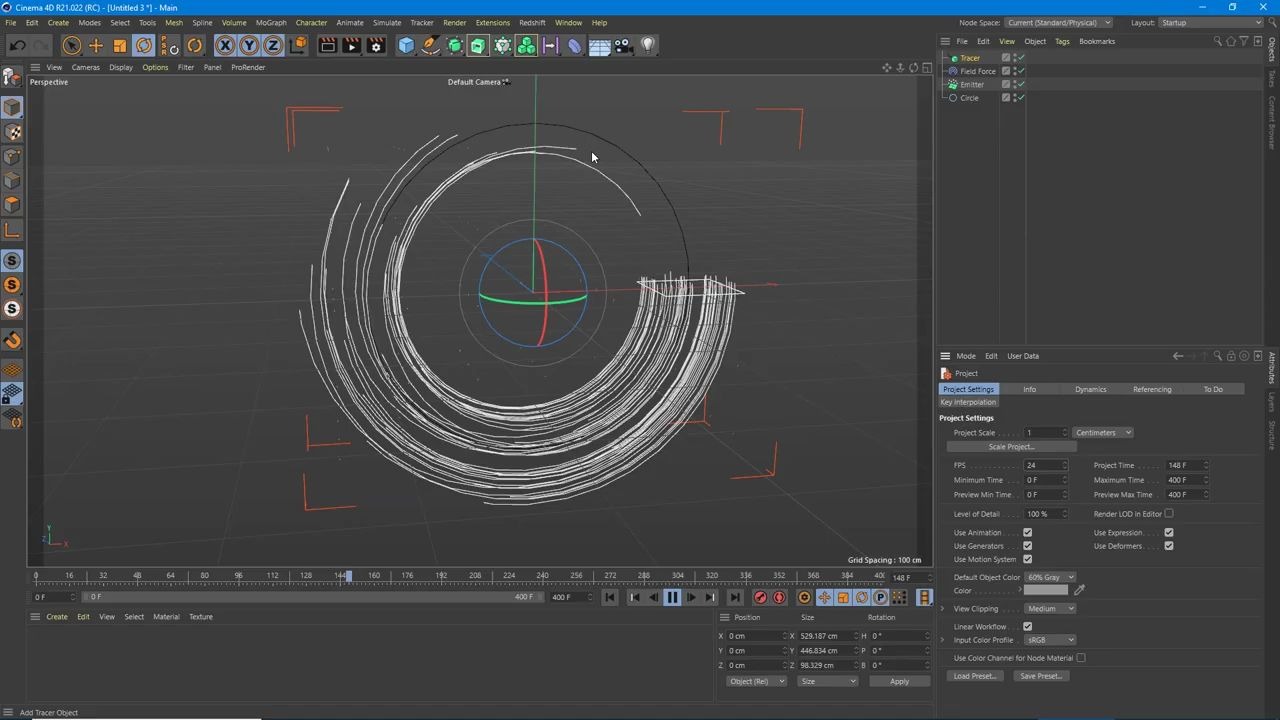This screenshot has width=1280, height=720.
Task: Click the Camera object icon
Action: [623, 46]
